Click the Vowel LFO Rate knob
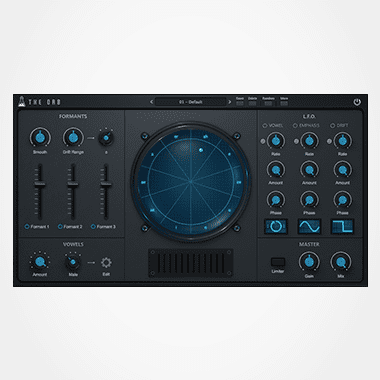The height and width of the screenshot is (380, 380). pyautogui.click(x=276, y=141)
